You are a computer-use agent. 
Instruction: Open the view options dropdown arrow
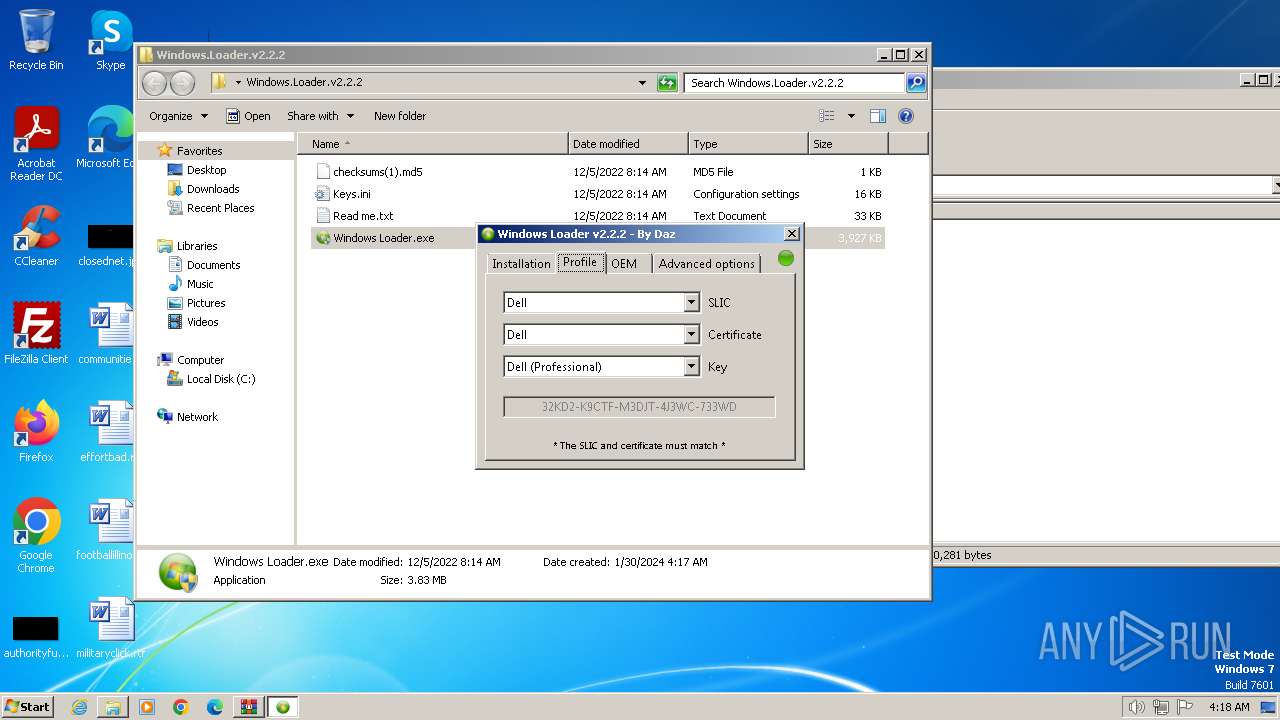[x=851, y=116]
